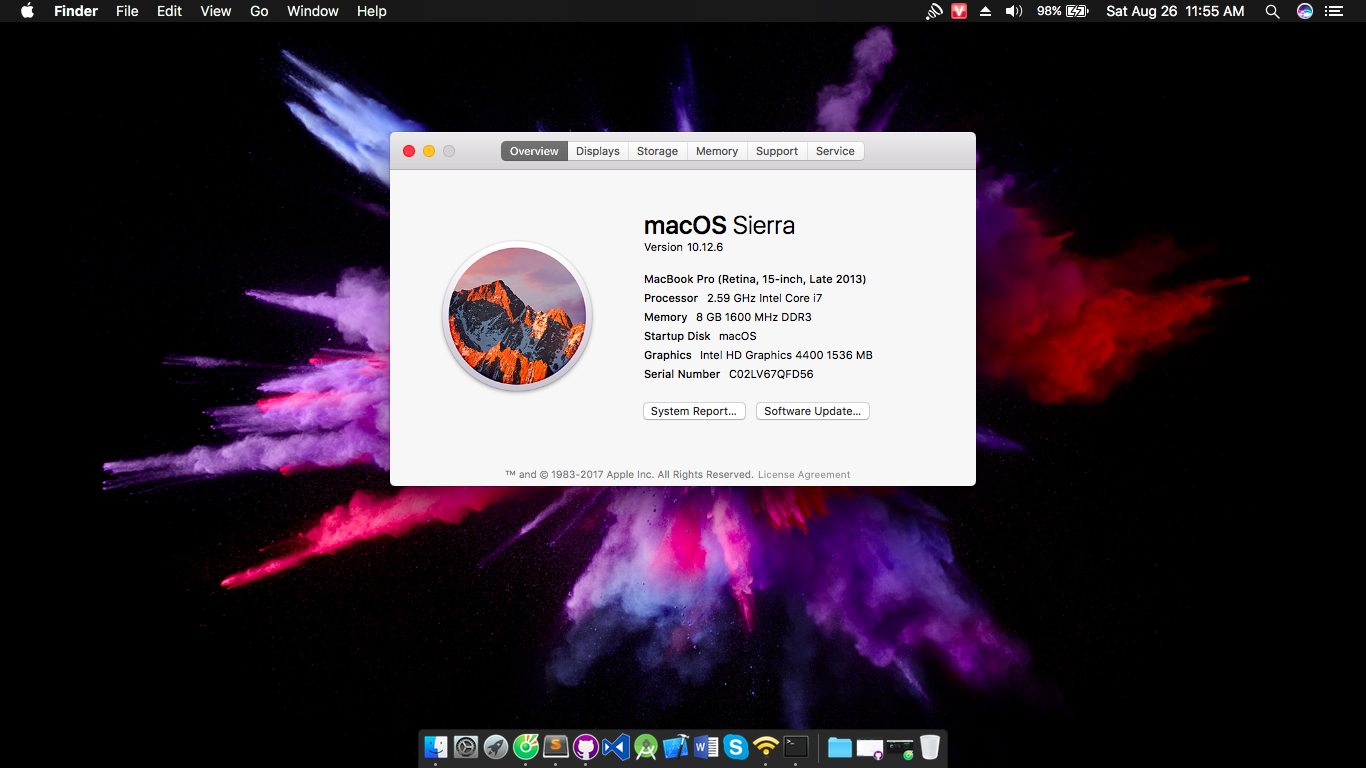Click the network signal menu bar icon

point(934,11)
